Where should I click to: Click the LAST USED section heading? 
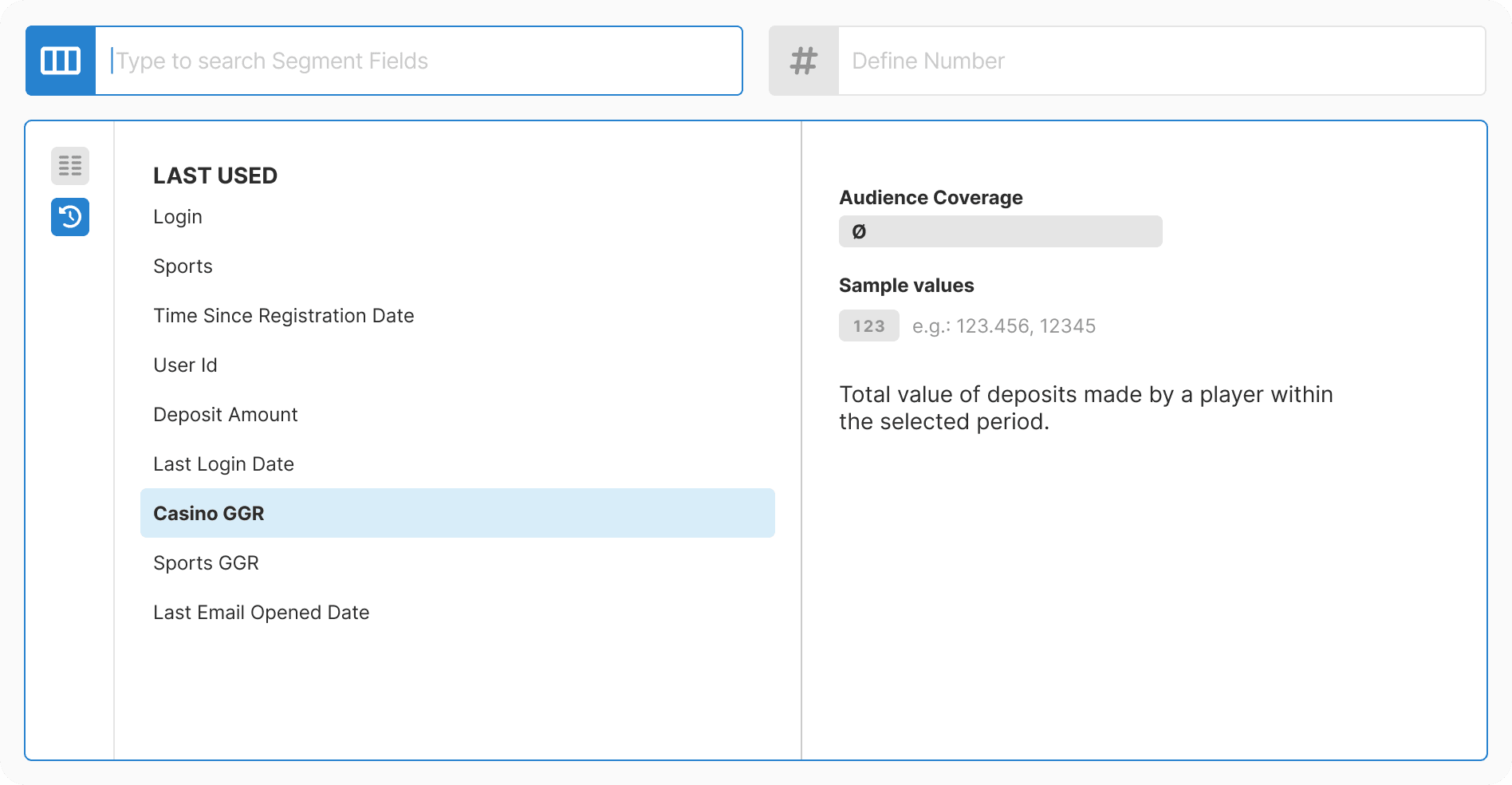(215, 175)
